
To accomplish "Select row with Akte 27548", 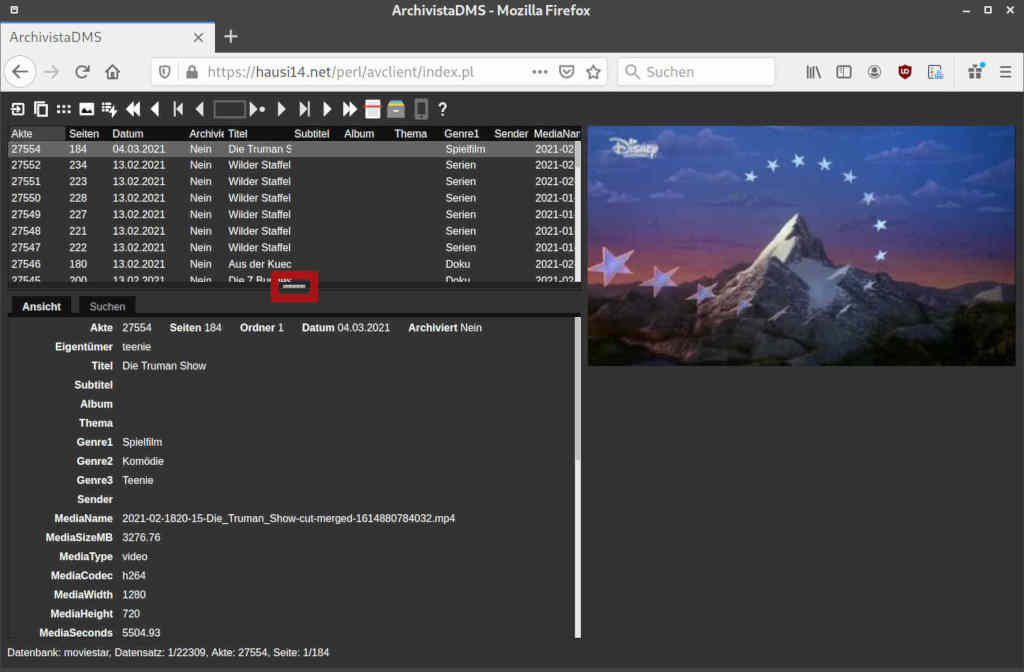I will click(x=291, y=231).
